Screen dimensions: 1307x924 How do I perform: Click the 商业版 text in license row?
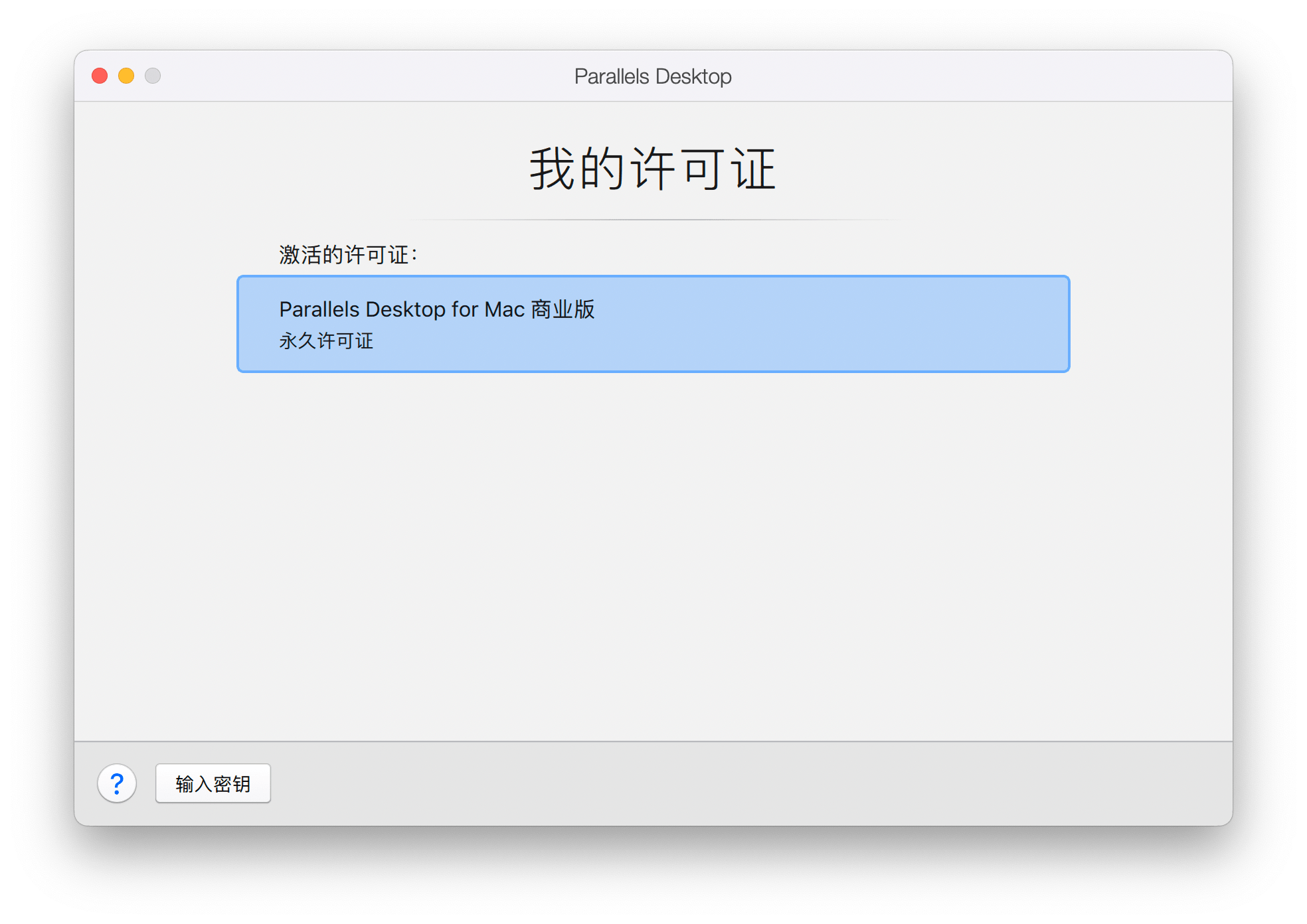[563, 309]
